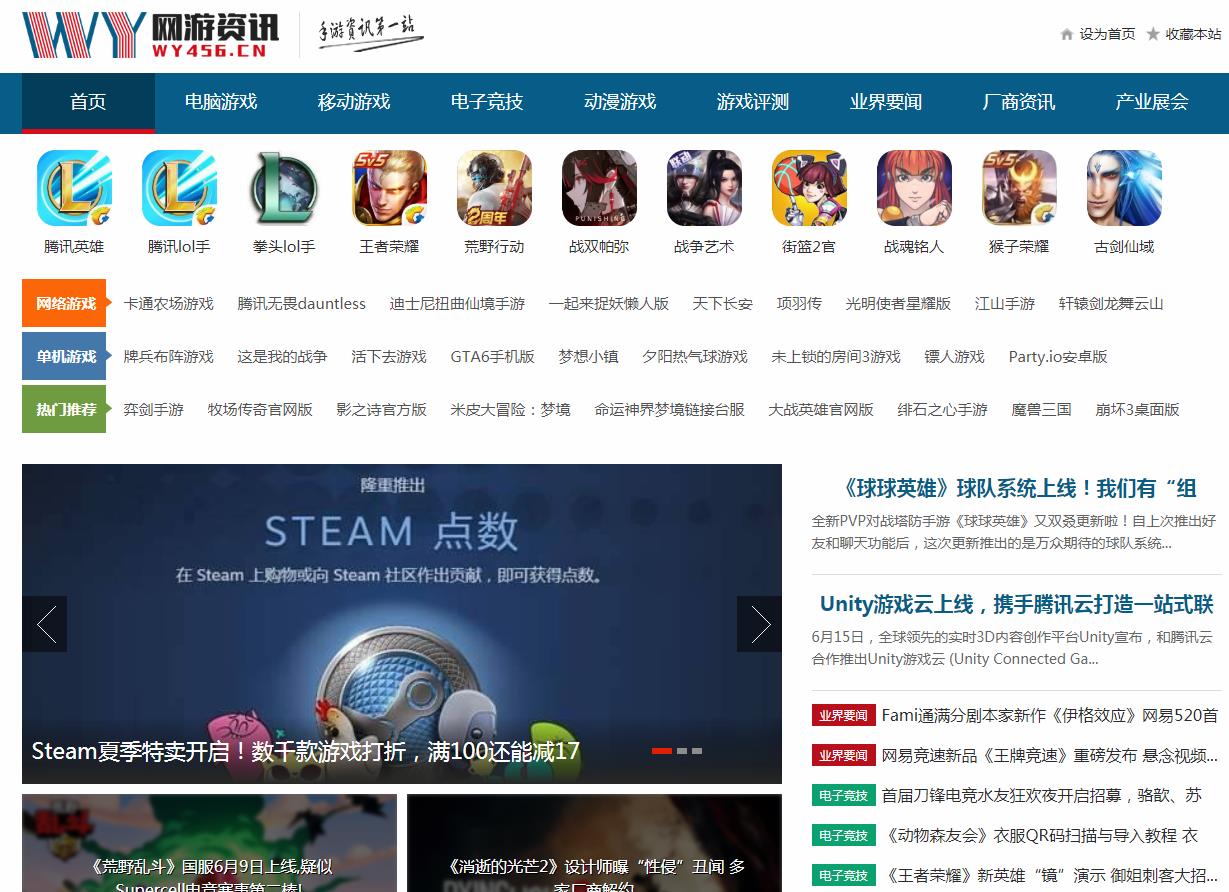The width and height of the screenshot is (1229, 892).
Task: Open the 魔兽三国 link
Action: tap(1042, 410)
